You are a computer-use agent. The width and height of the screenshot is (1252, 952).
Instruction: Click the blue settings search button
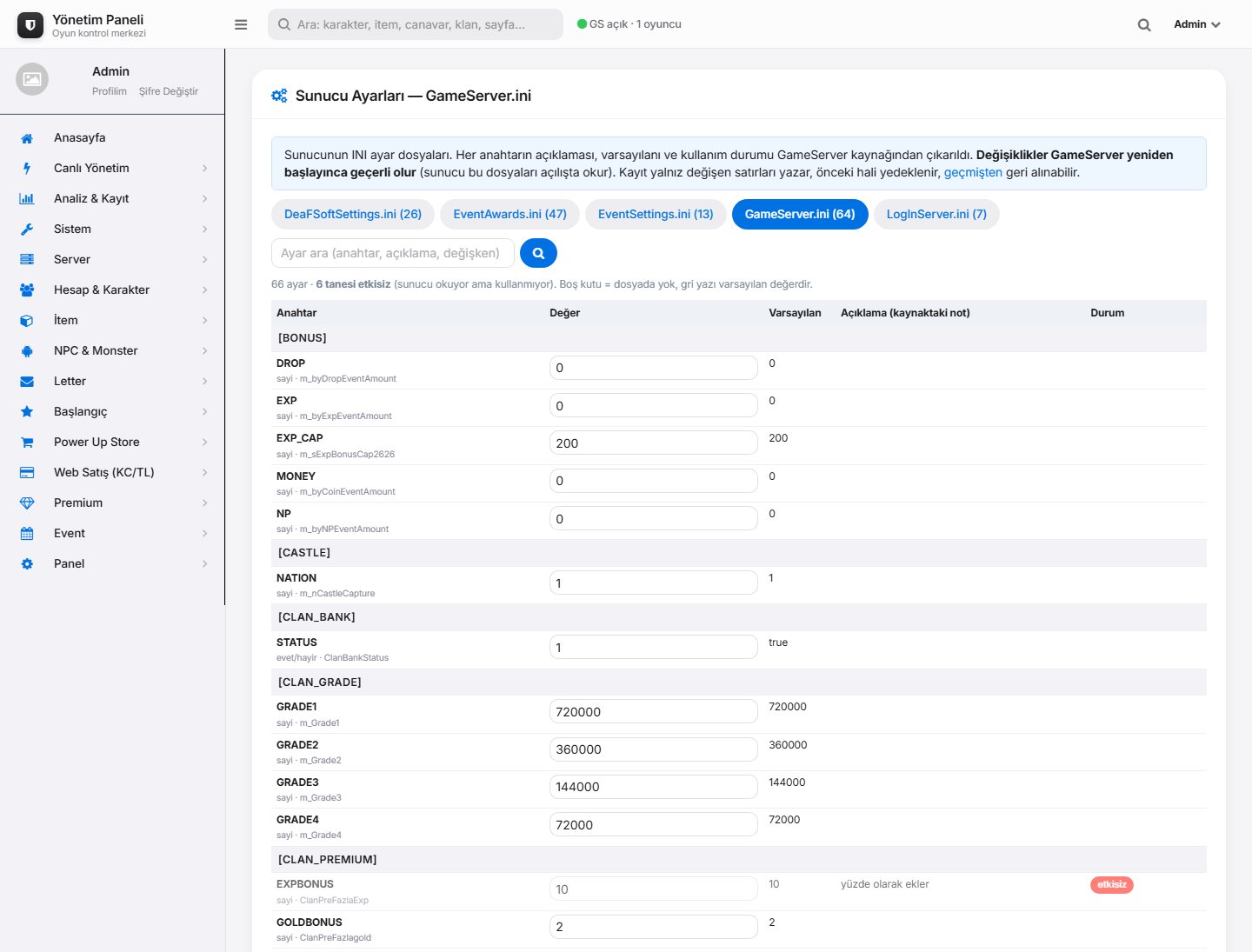coord(538,253)
